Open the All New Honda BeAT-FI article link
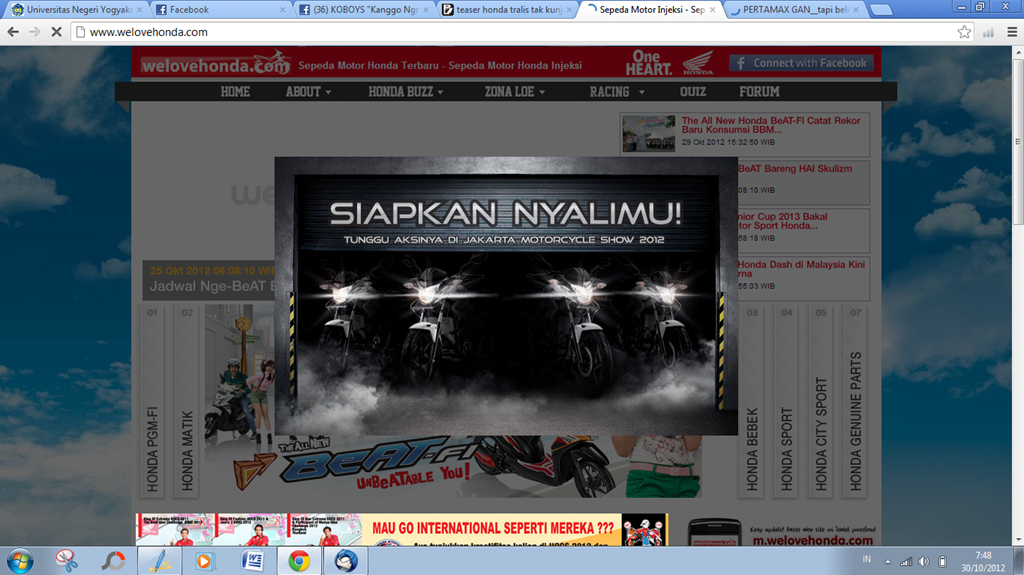Screen dimensions: 1024x575 tap(770, 126)
